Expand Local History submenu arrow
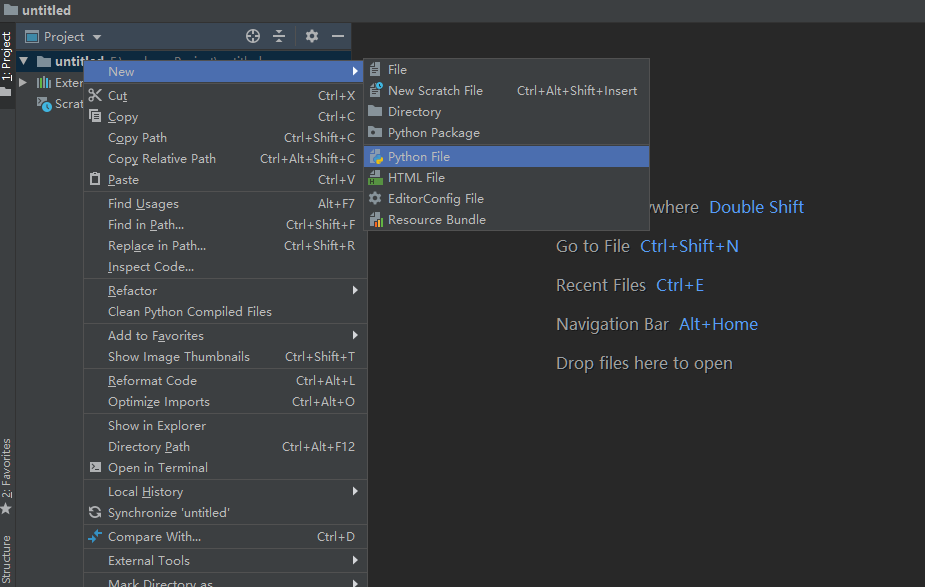This screenshot has height=587, width=925. pos(355,491)
